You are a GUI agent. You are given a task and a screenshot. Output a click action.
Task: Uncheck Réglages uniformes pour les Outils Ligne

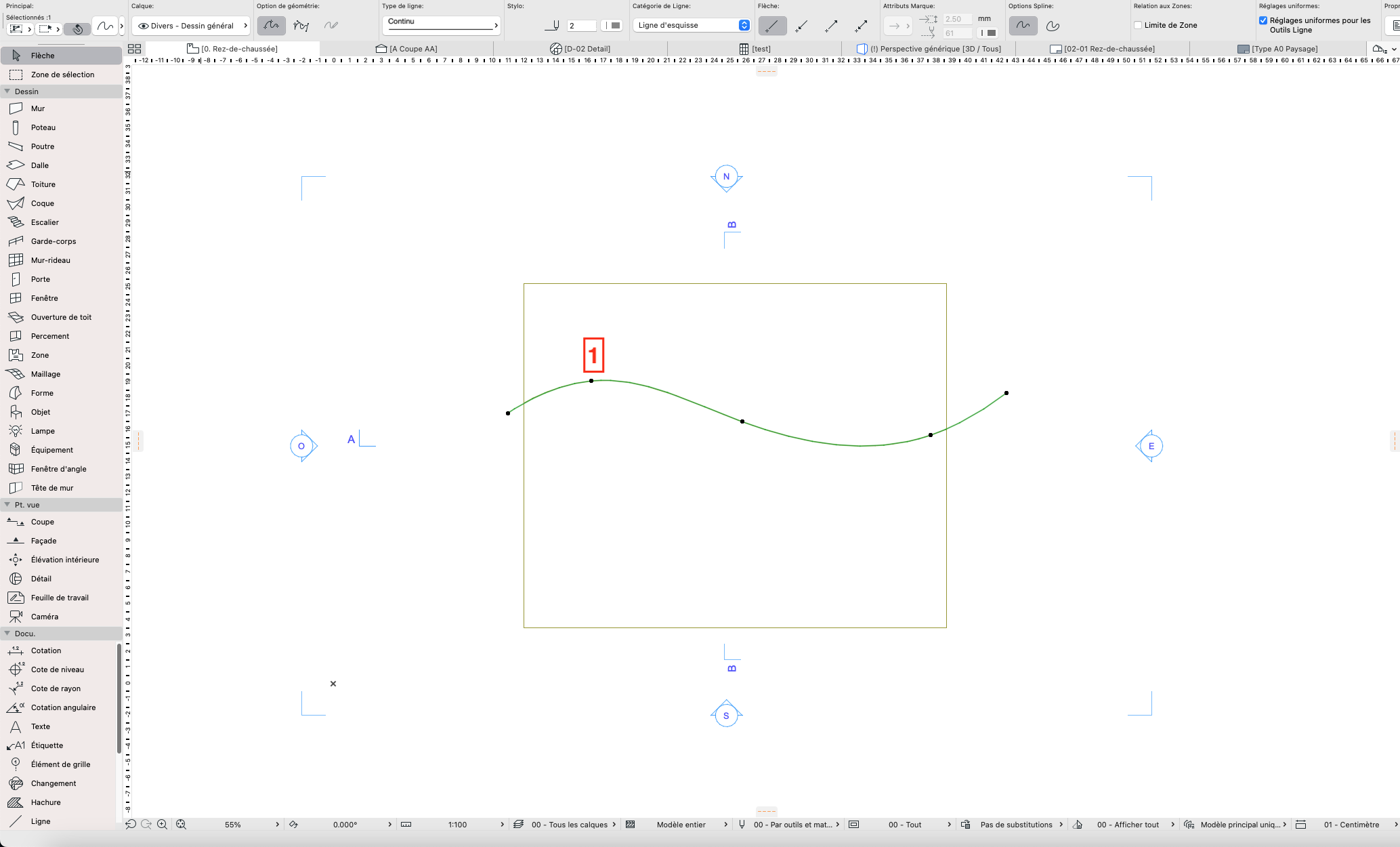pyautogui.click(x=1263, y=20)
